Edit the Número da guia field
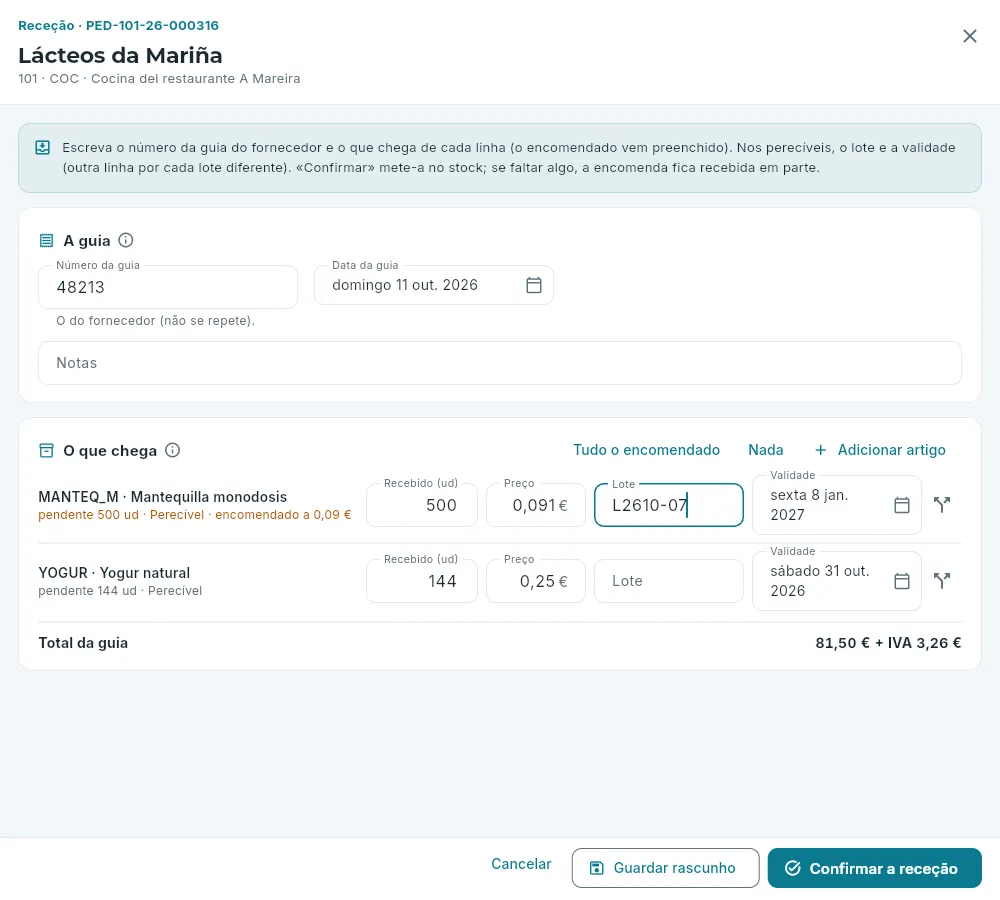This screenshot has width=1000, height=900. pos(168,287)
